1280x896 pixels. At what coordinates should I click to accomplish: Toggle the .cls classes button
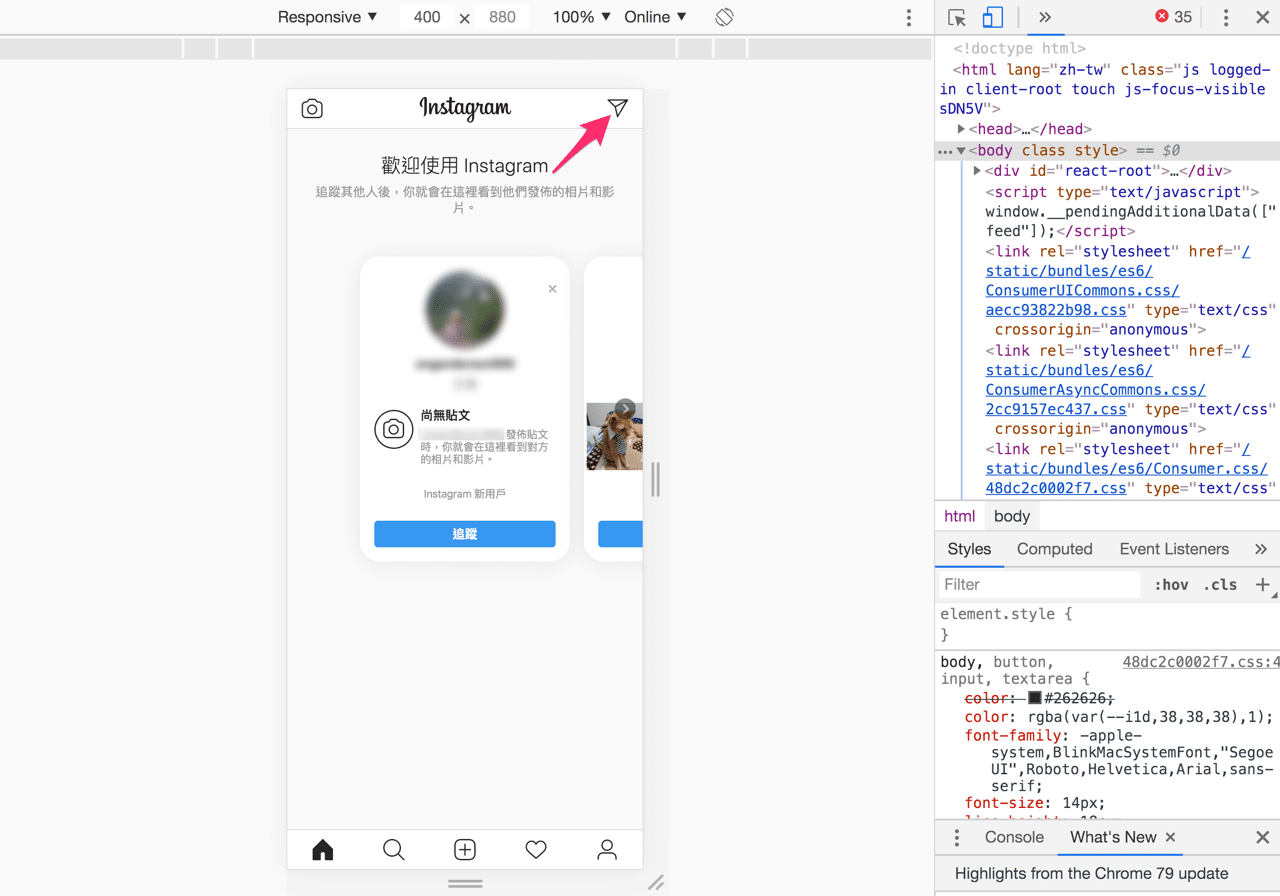coord(1219,585)
